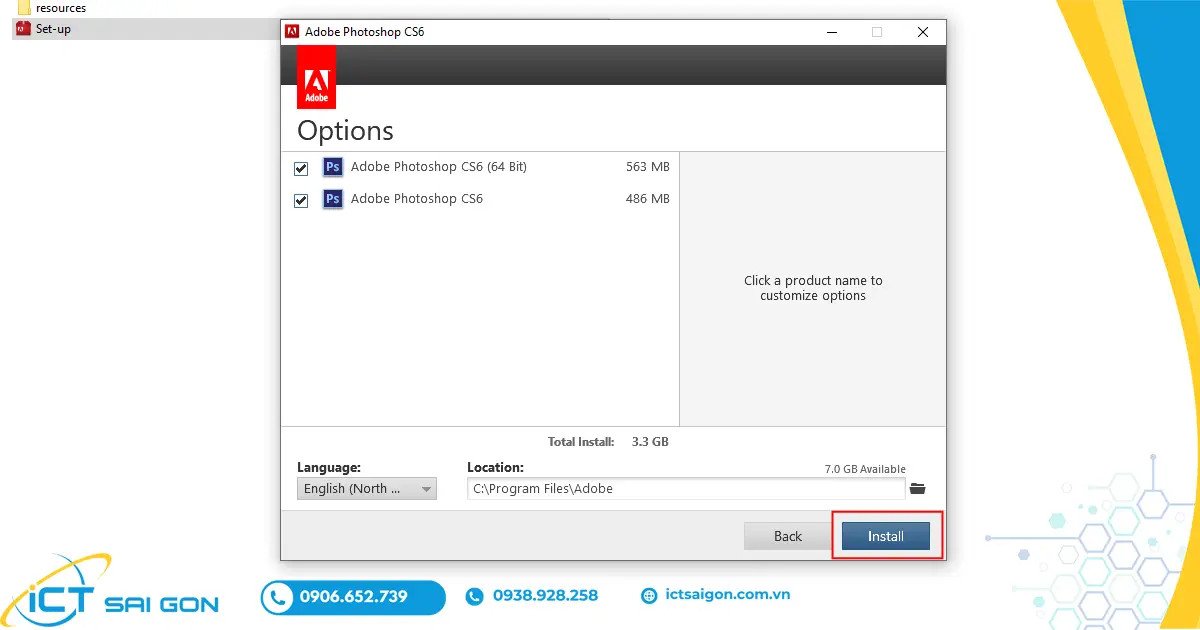Image resolution: width=1200 pixels, height=630 pixels.
Task: Click the phone icon beside 0906.652.739
Action: pyautogui.click(x=277, y=597)
